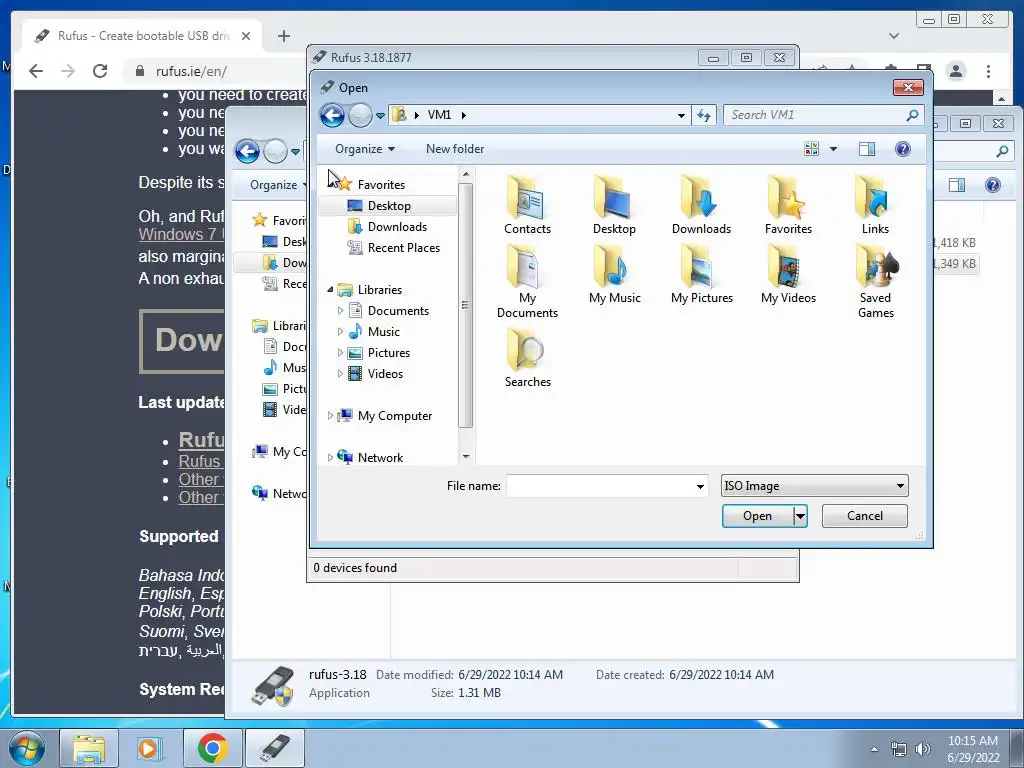Open the views options dropdown arrow

coord(833,149)
